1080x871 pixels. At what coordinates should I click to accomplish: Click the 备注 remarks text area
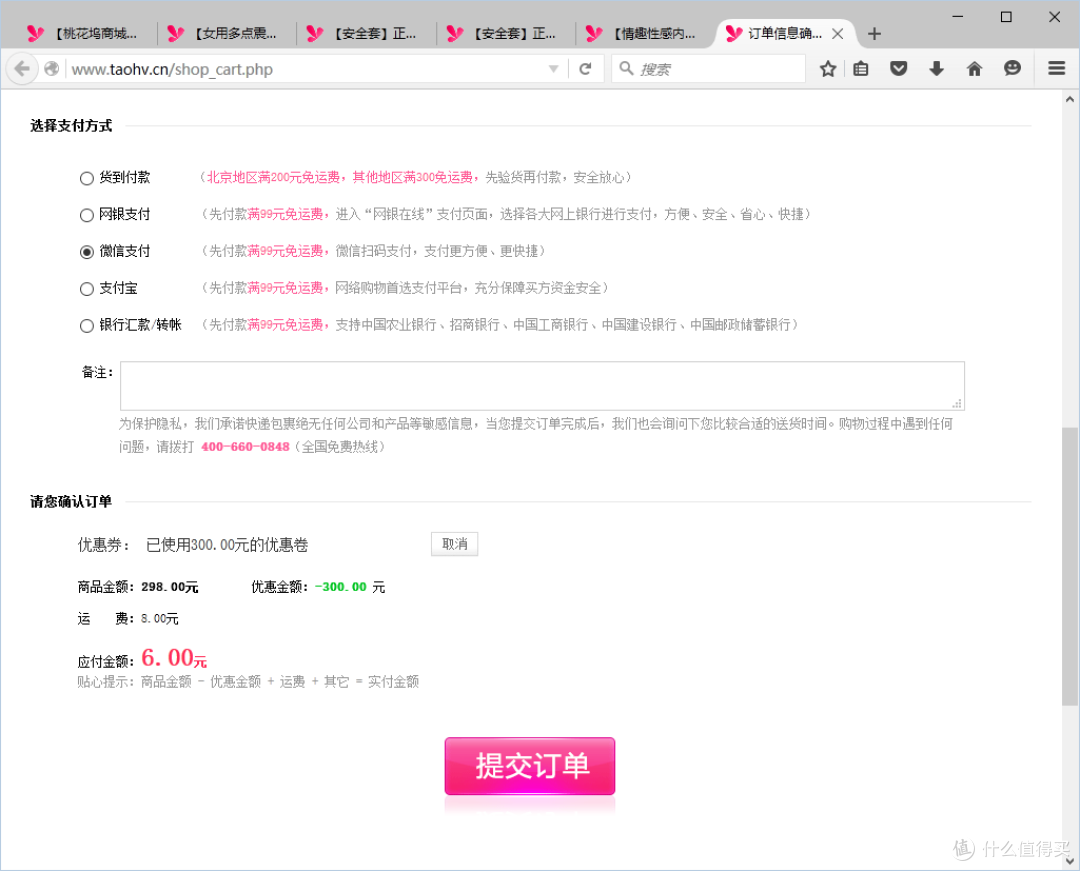point(542,386)
